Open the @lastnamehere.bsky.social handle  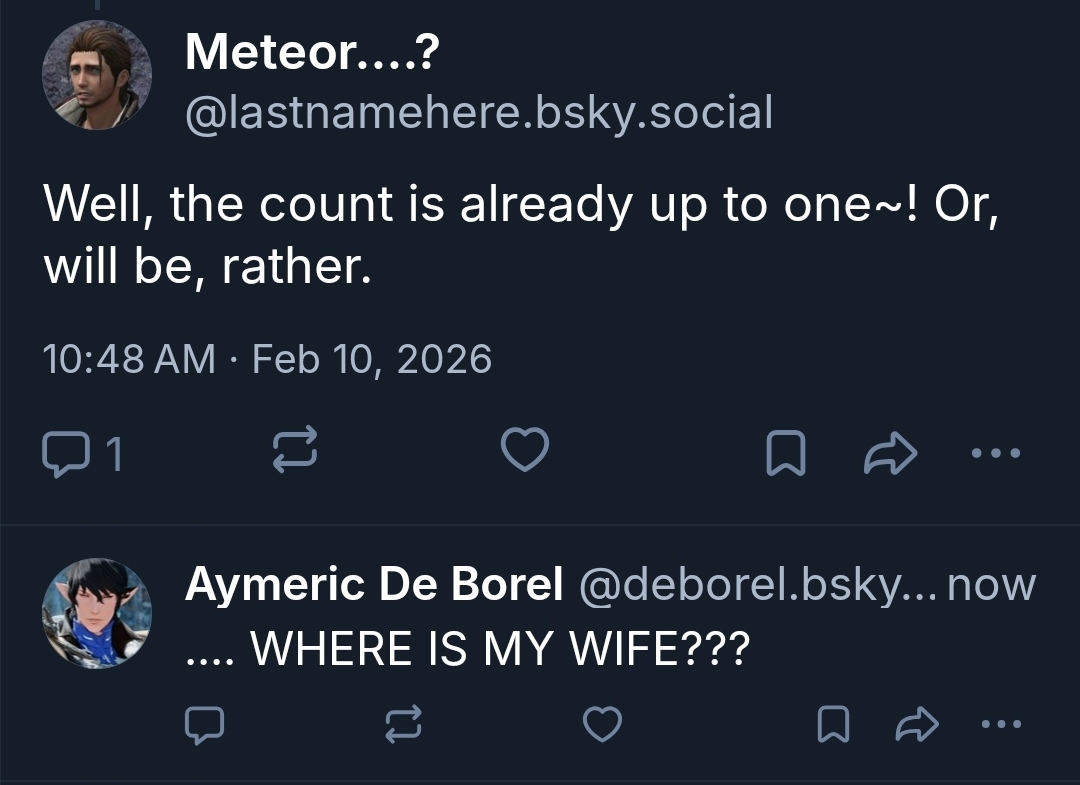(479, 112)
